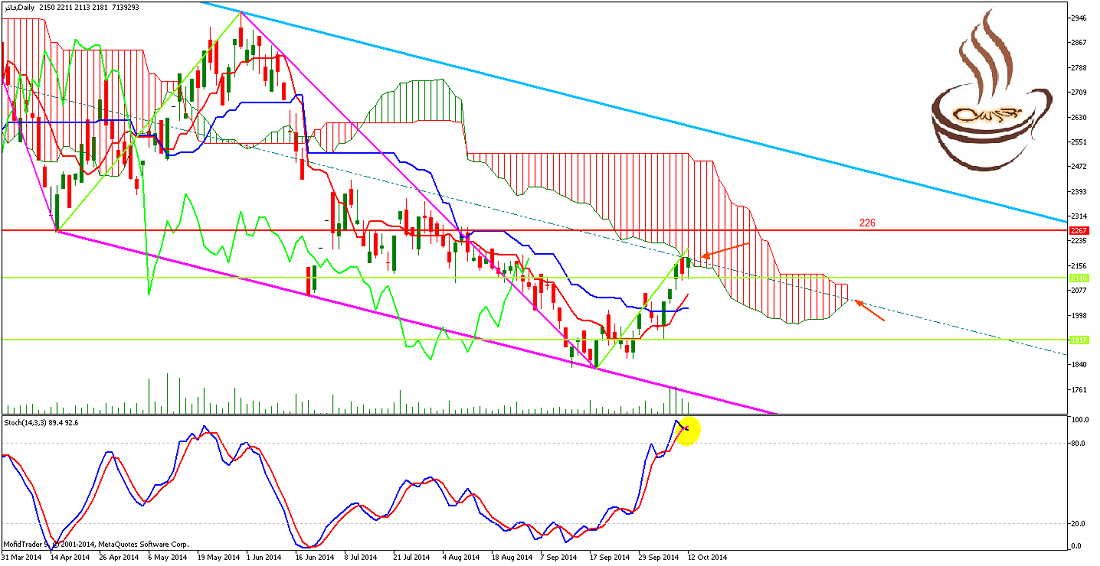Select the upper red arrow near candles
Screen dimensions: 1100x566
pos(723,250)
